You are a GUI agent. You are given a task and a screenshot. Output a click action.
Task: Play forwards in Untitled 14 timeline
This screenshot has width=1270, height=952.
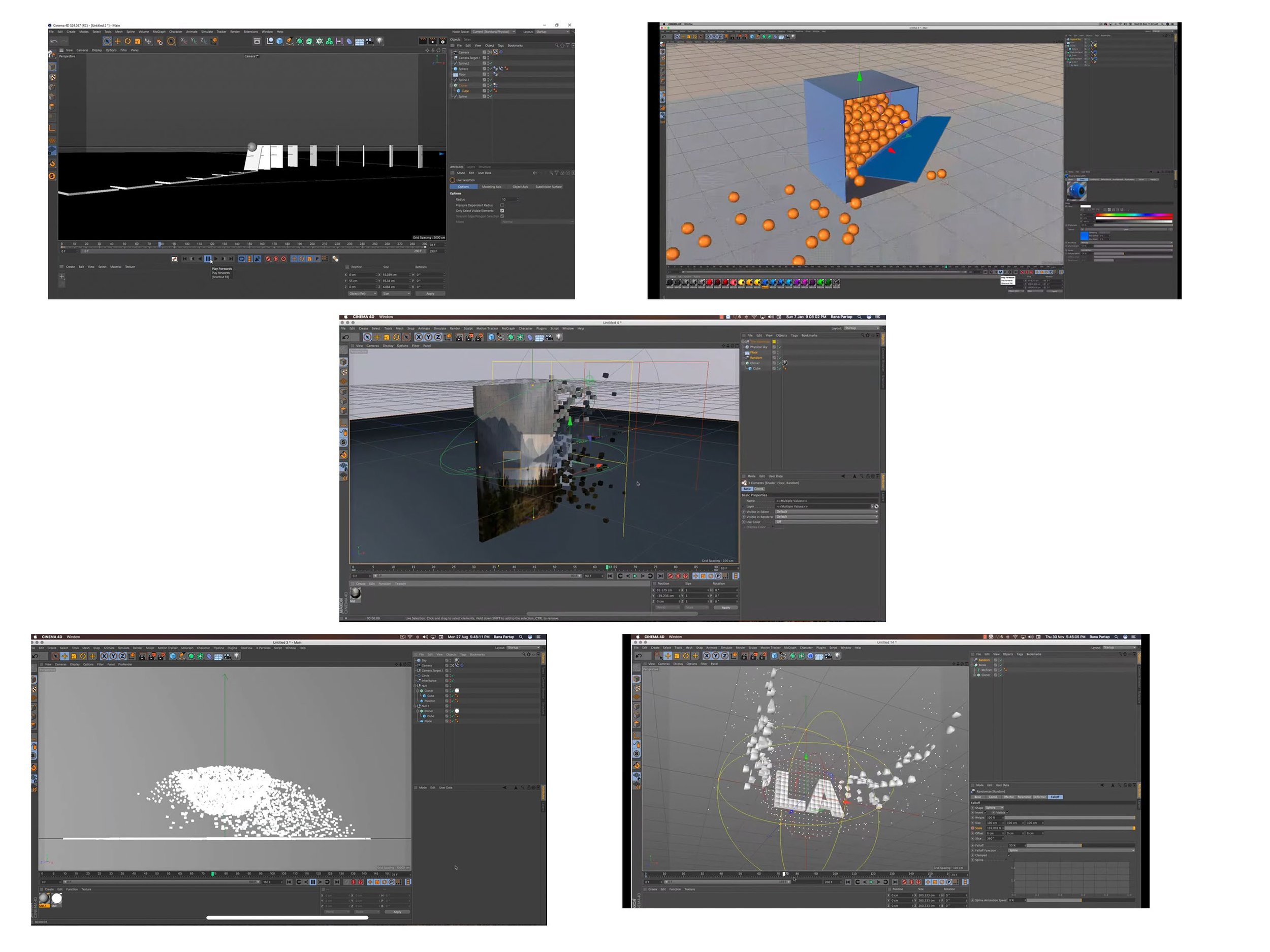[870, 882]
